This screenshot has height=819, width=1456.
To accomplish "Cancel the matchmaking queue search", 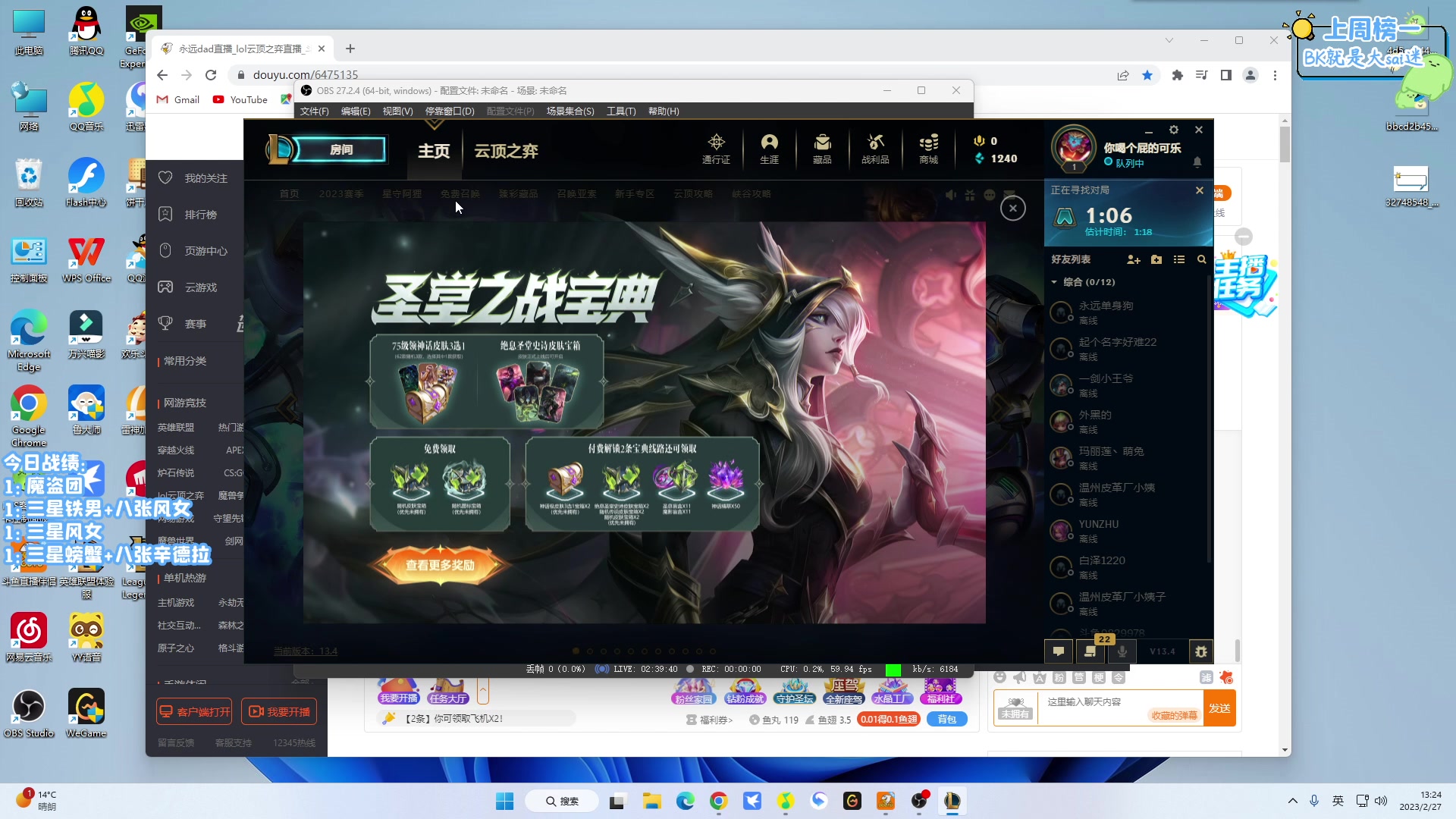I will pyautogui.click(x=1200, y=190).
